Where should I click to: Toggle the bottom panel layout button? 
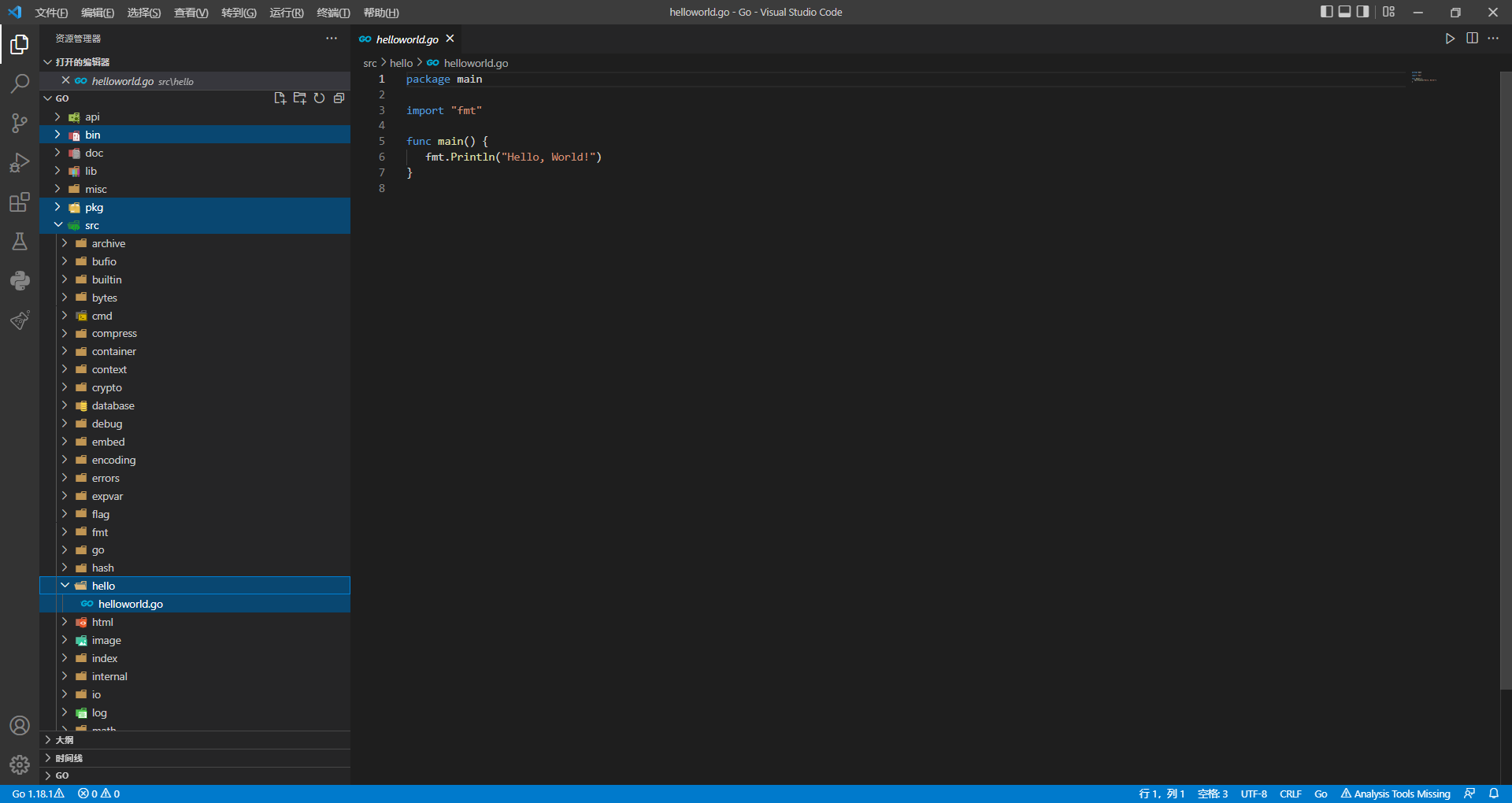(x=1345, y=12)
